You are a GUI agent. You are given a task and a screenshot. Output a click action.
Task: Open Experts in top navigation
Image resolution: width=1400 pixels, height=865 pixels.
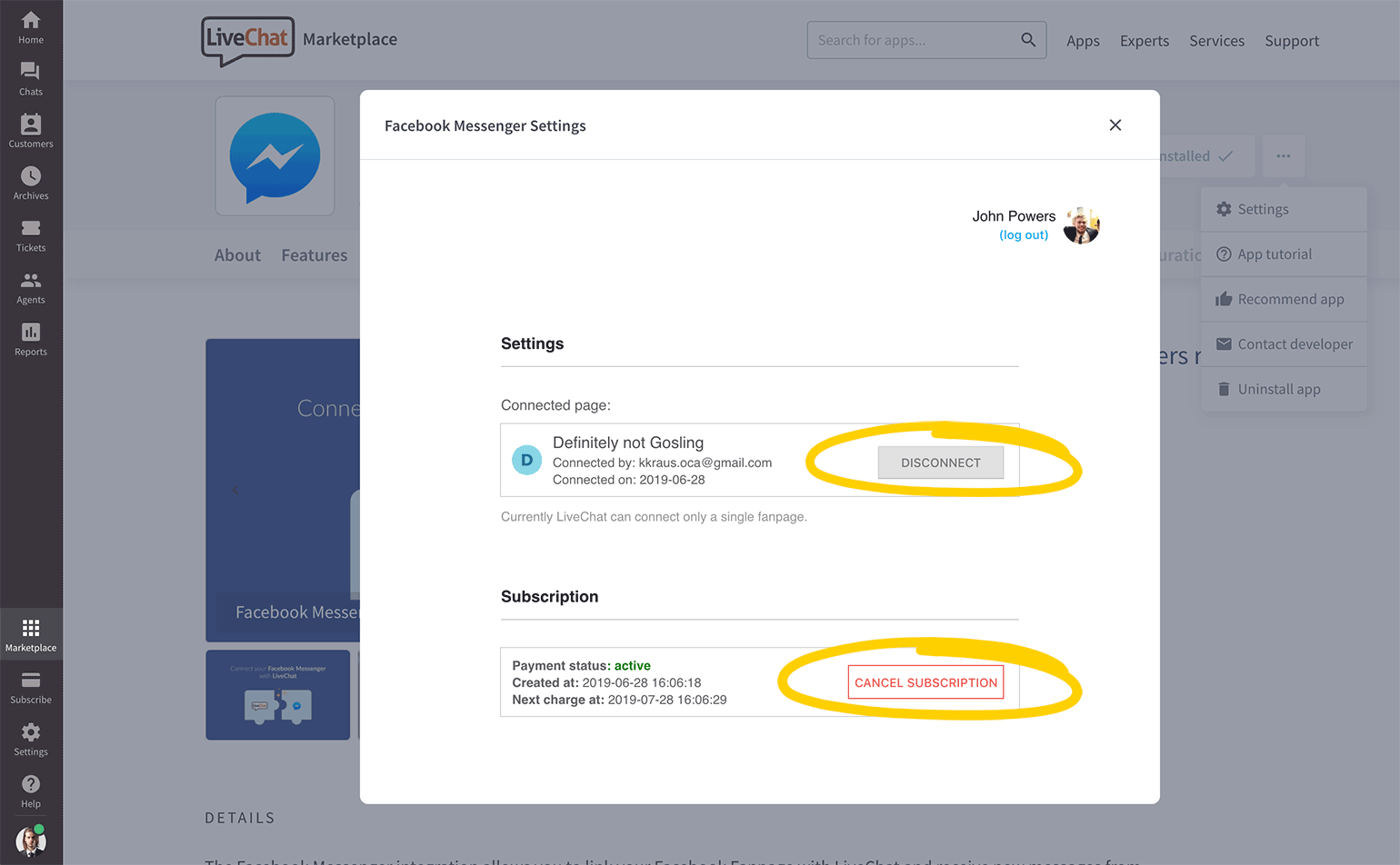(x=1145, y=41)
